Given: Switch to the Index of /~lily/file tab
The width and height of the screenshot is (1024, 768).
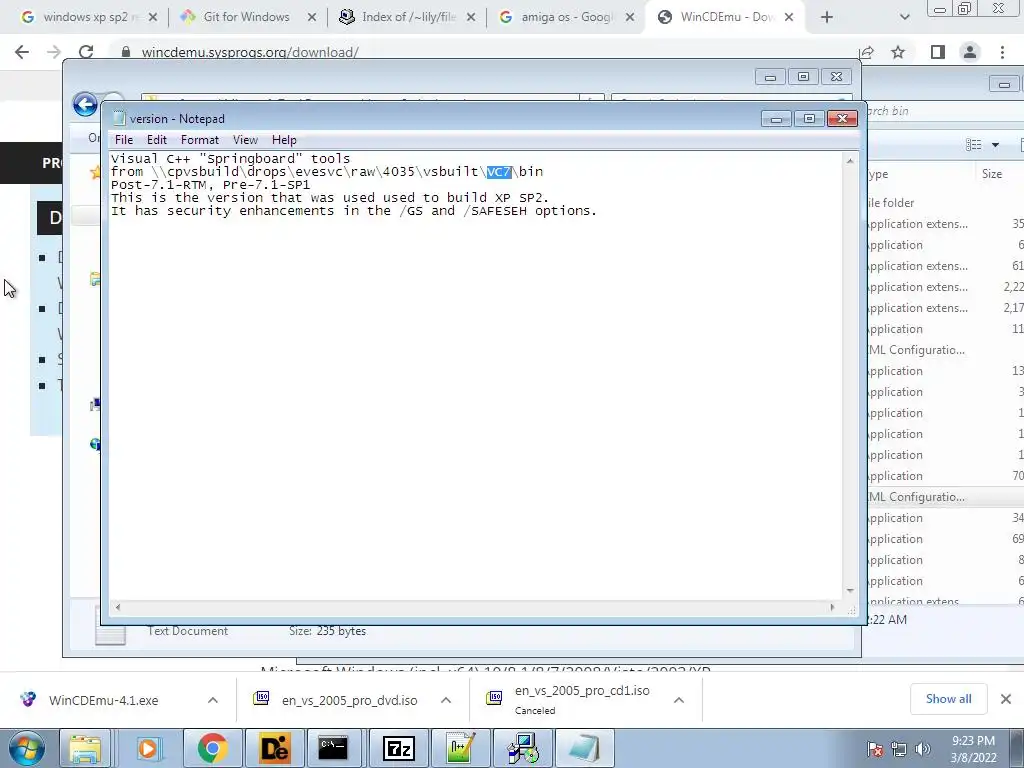Looking at the screenshot, I should (x=409, y=17).
